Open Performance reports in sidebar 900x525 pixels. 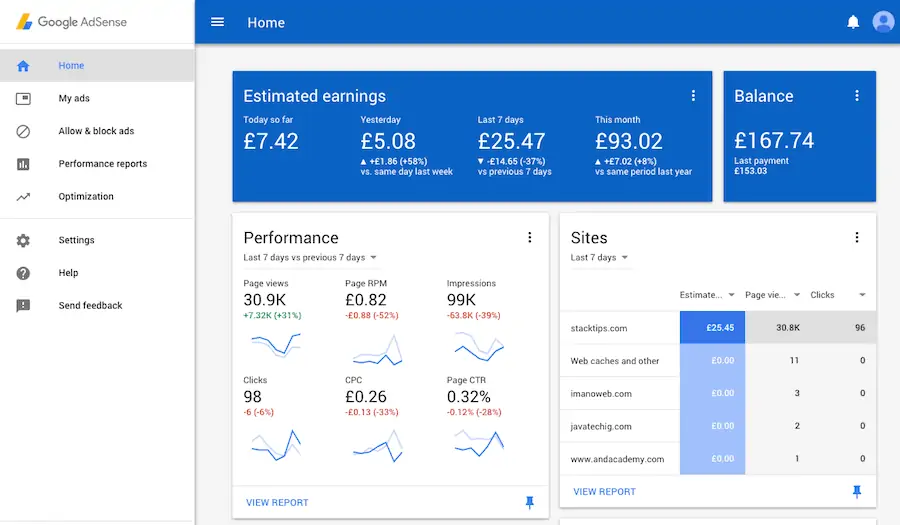[102, 164]
